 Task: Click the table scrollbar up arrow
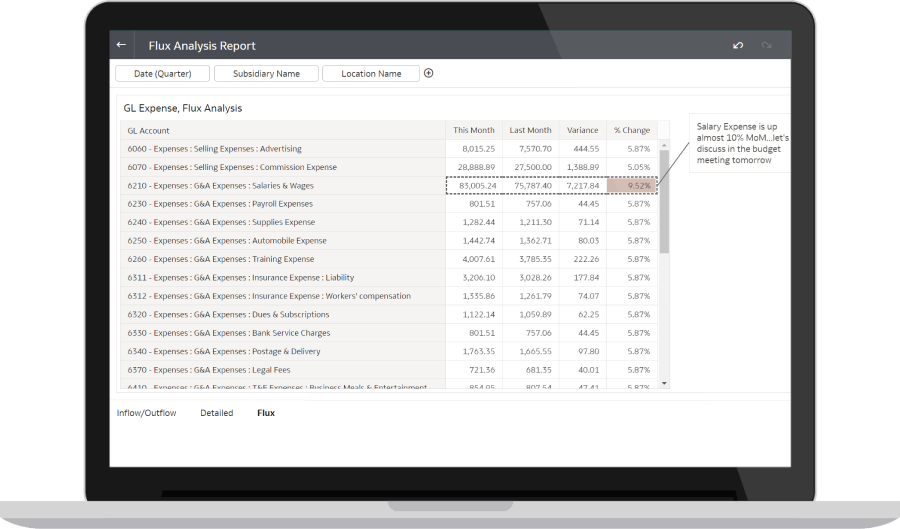pos(664,144)
